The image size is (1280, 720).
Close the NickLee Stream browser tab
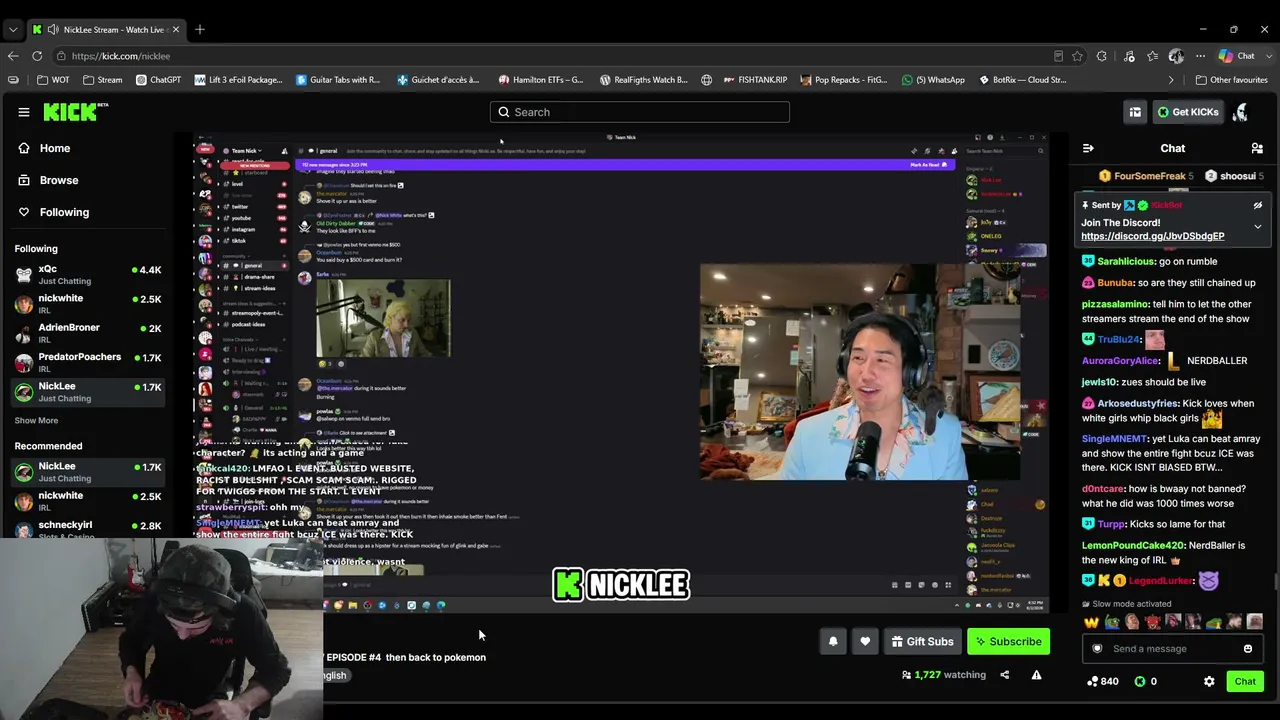(176, 29)
